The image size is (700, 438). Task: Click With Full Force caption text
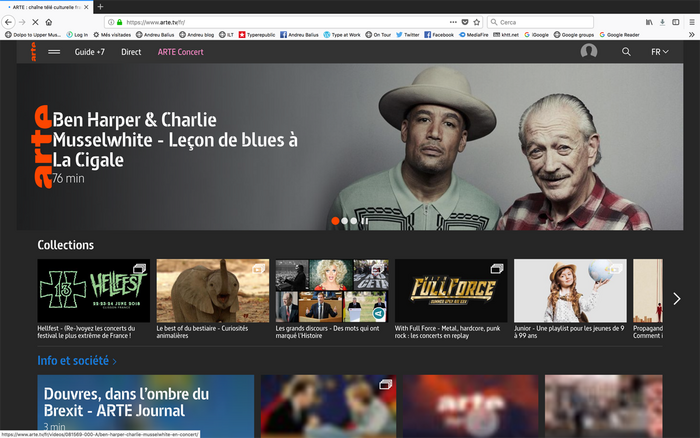click(447, 332)
